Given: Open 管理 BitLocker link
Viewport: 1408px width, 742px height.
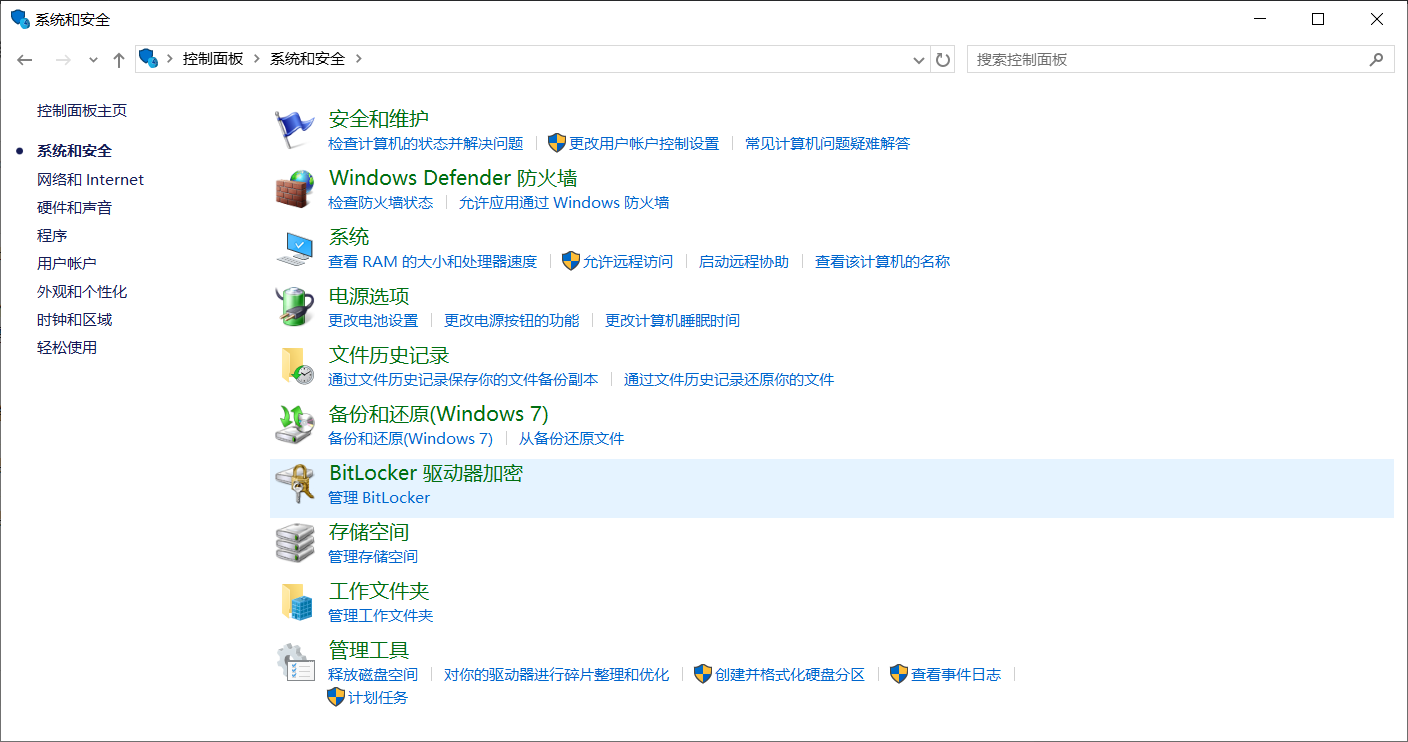Looking at the screenshot, I should click(x=379, y=497).
